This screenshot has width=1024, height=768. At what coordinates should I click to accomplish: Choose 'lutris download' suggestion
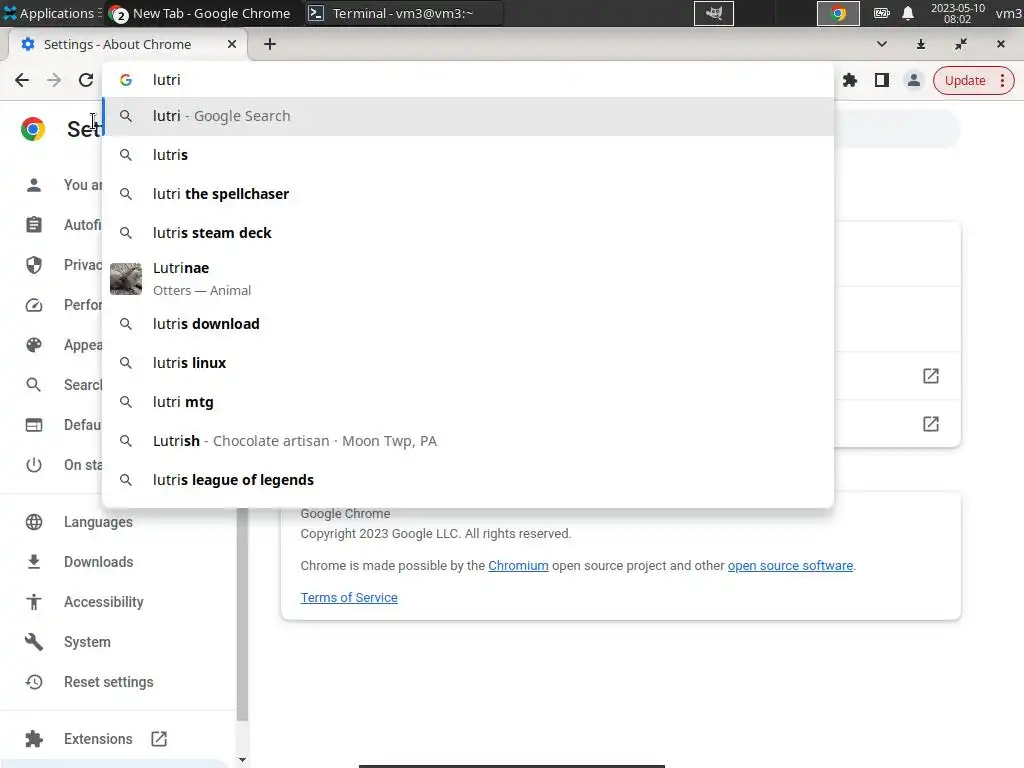pyautogui.click(x=468, y=324)
